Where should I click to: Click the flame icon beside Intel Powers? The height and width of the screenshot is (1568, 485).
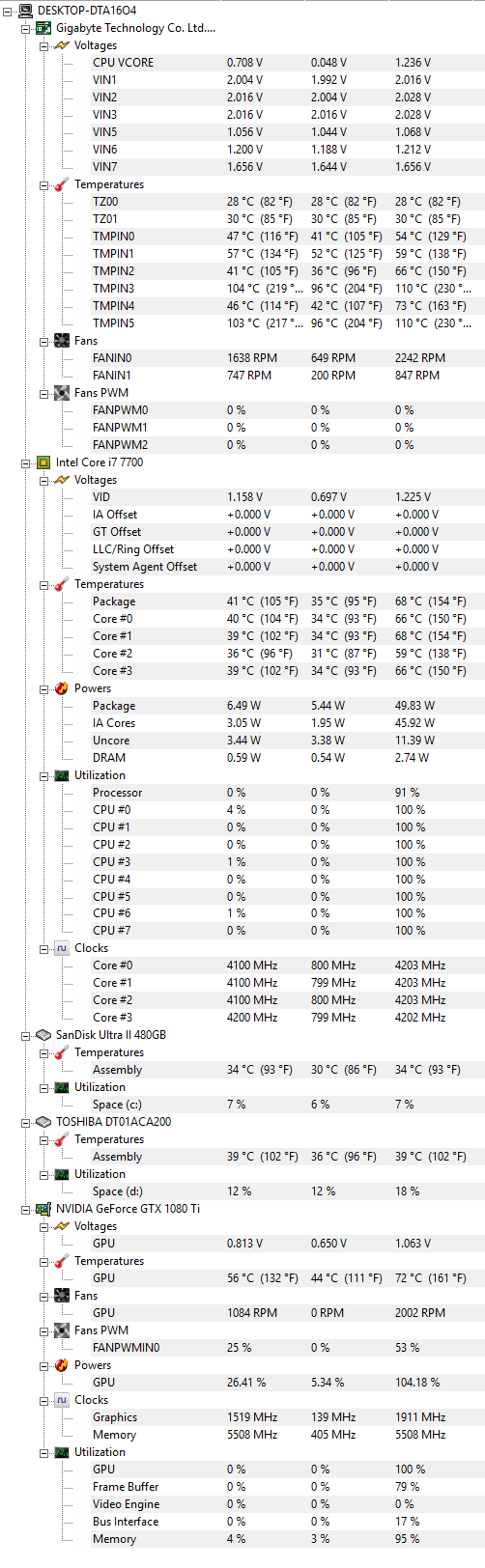click(61, 688)
